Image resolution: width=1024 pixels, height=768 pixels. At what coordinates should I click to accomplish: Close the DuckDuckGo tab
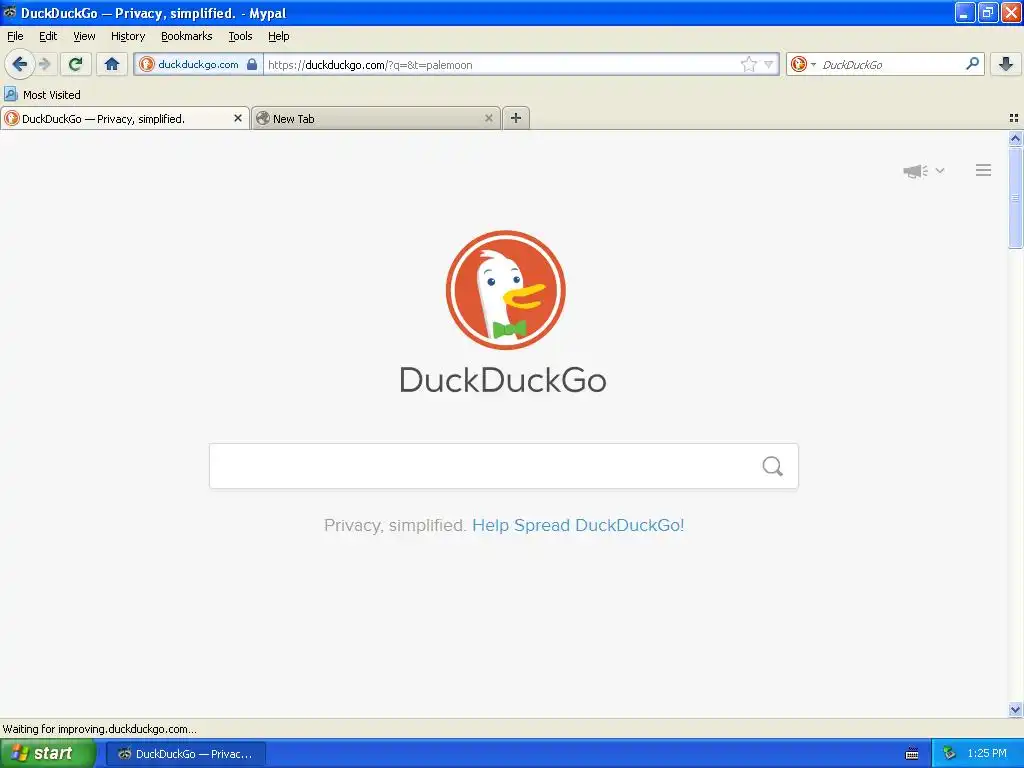pos(238,118)
